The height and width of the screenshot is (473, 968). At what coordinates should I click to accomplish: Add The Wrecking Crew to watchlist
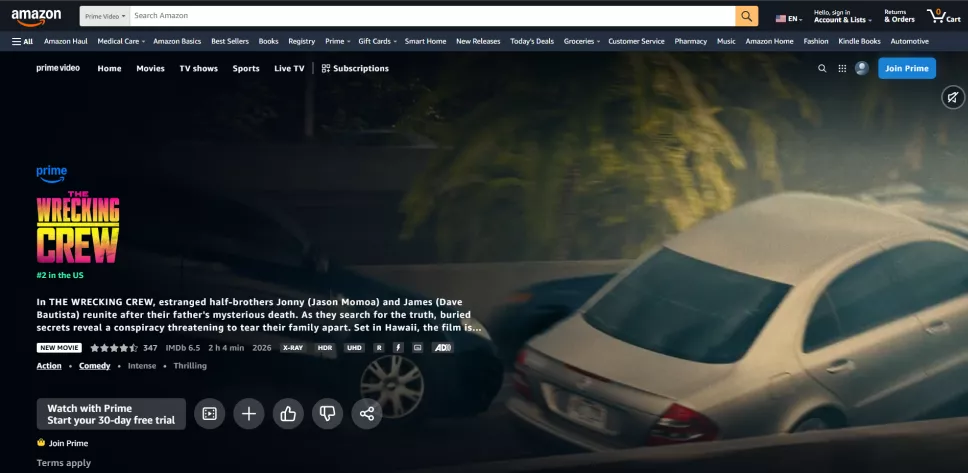pos(249,414)
